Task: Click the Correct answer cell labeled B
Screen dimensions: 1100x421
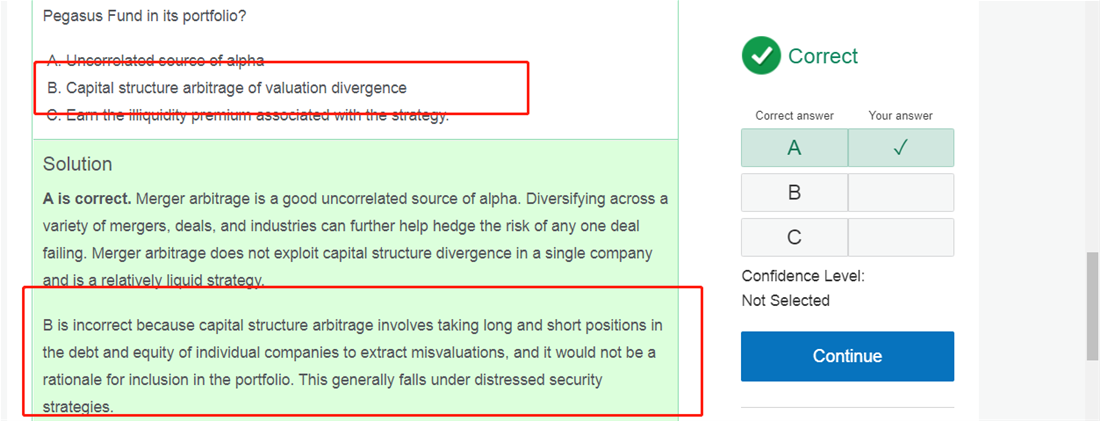Action: coord(794,193)
